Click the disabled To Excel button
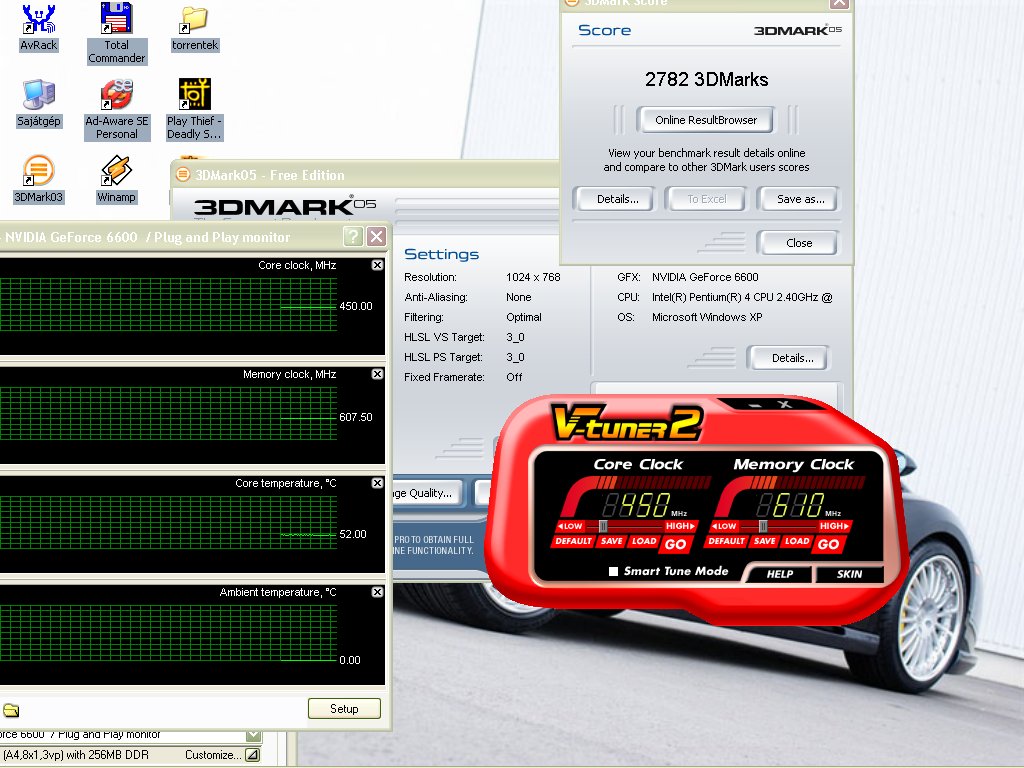The image size is (1024, 768). [x=707, y=199]
